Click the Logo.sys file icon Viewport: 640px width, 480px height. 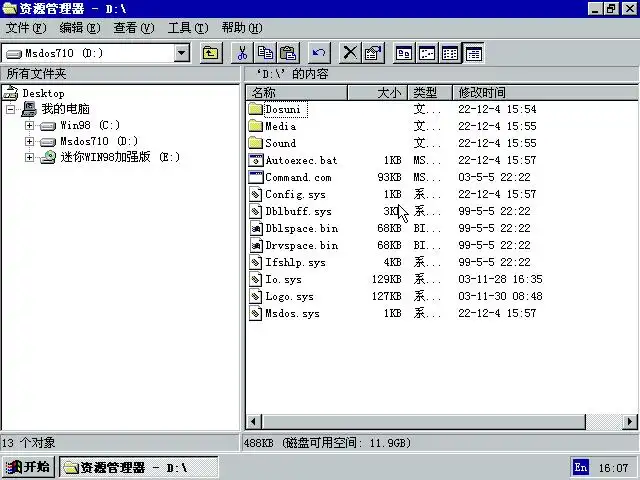coord(256,296)
